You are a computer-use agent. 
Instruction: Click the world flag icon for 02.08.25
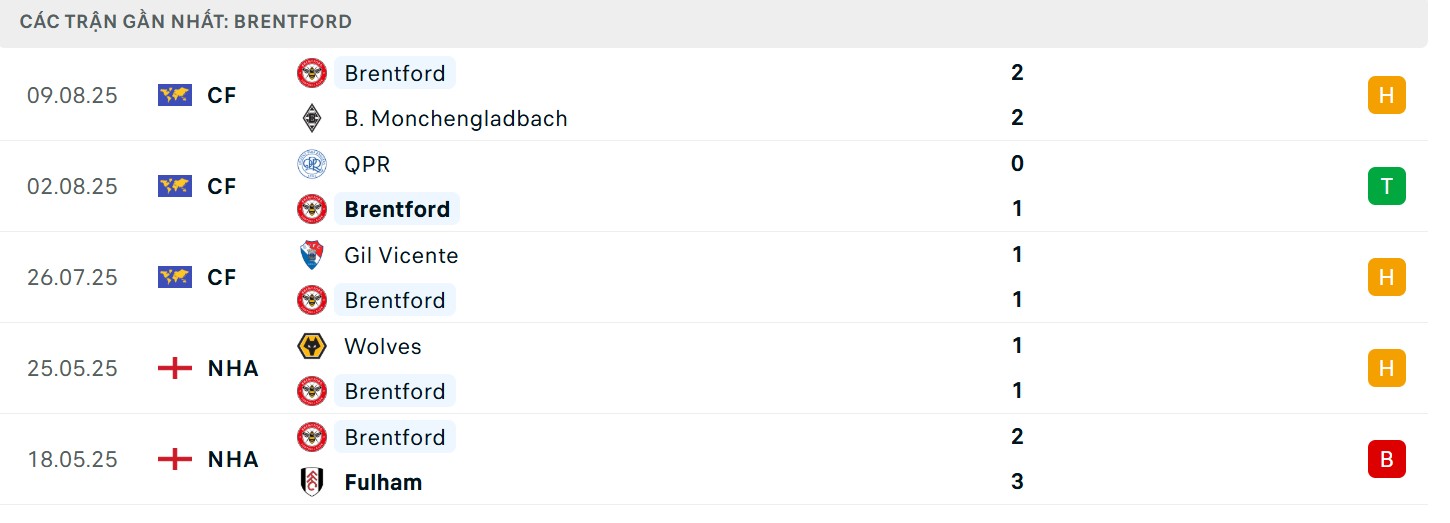coord(175,186)
